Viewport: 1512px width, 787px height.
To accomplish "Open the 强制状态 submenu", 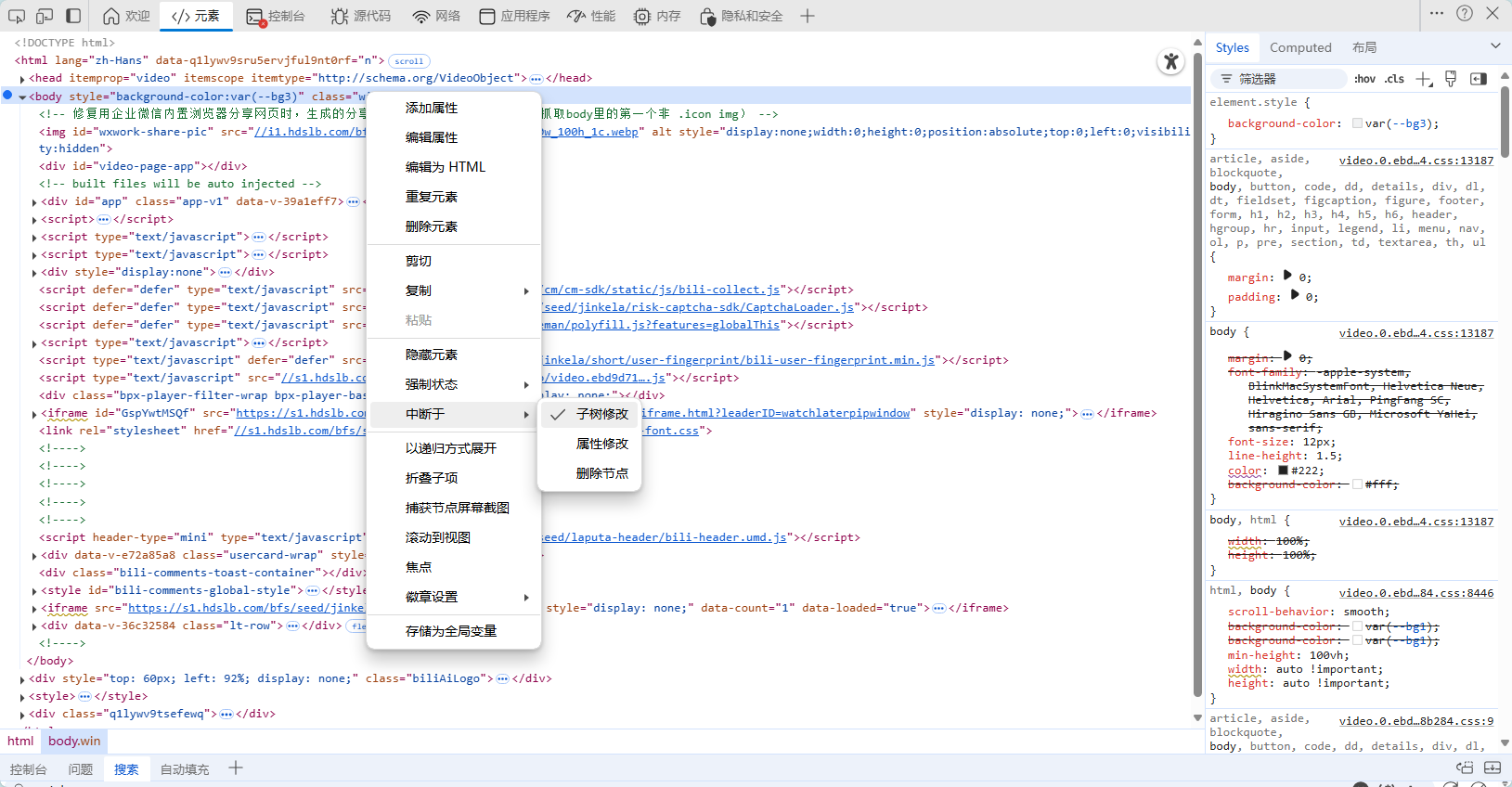I will click(454, 384).
